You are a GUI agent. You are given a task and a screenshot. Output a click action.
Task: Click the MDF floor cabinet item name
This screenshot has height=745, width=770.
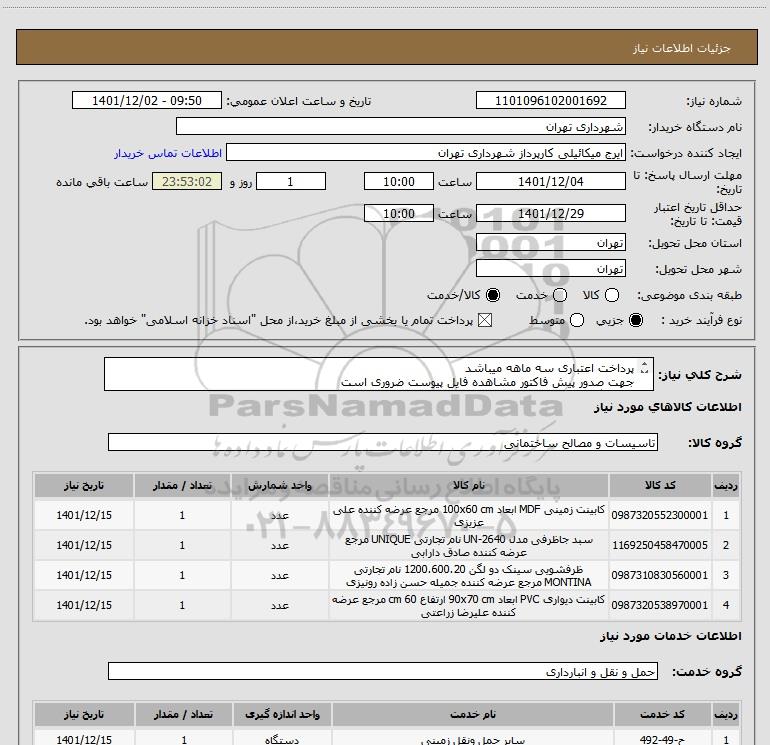point(468,516)
